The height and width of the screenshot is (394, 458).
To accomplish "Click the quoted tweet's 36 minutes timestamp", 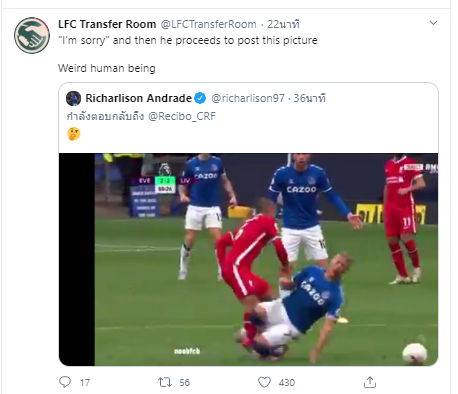I will 309,98.
